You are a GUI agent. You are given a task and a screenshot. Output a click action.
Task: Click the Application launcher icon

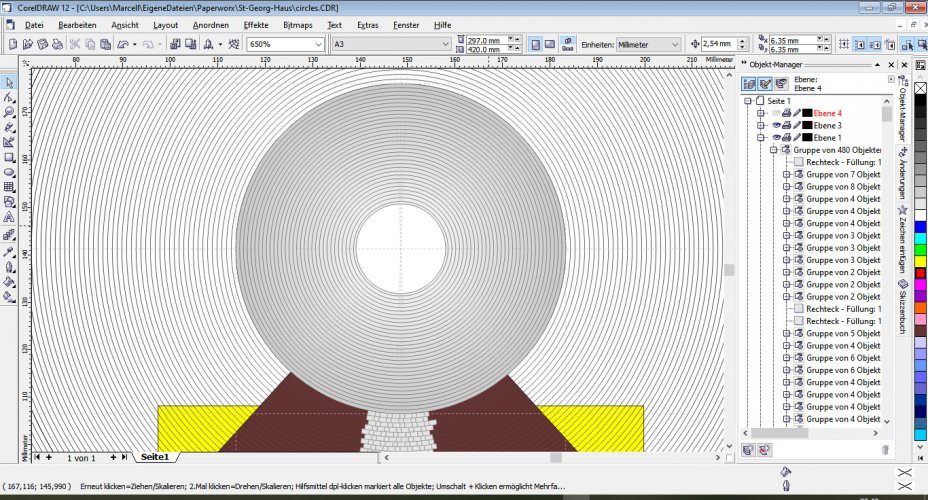[208, 44]
